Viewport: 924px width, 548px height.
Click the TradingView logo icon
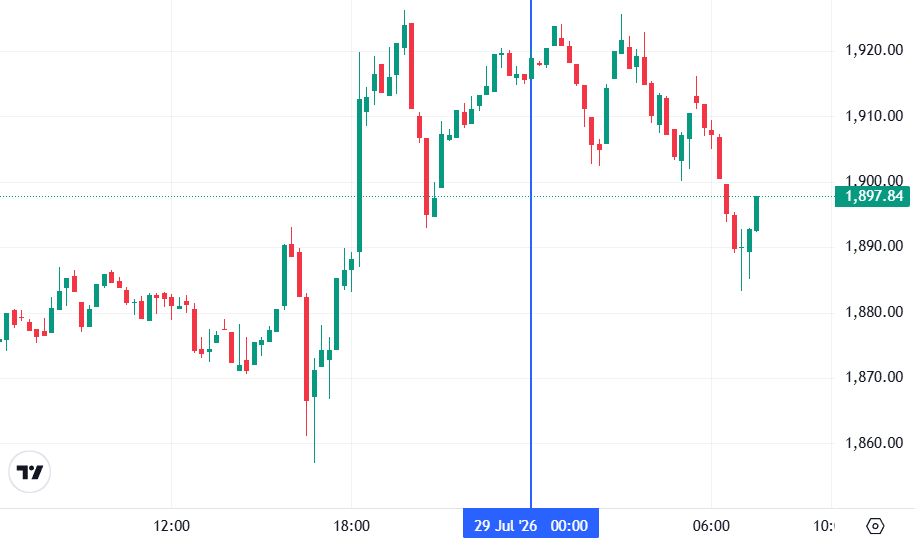click(x=29, y=472)
